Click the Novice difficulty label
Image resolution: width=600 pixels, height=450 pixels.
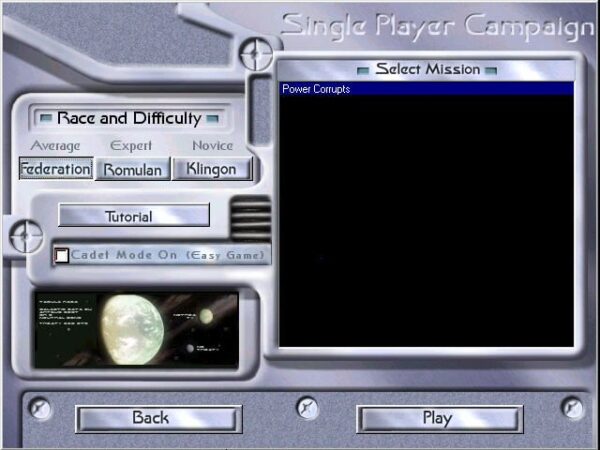(x=211, y=146)
